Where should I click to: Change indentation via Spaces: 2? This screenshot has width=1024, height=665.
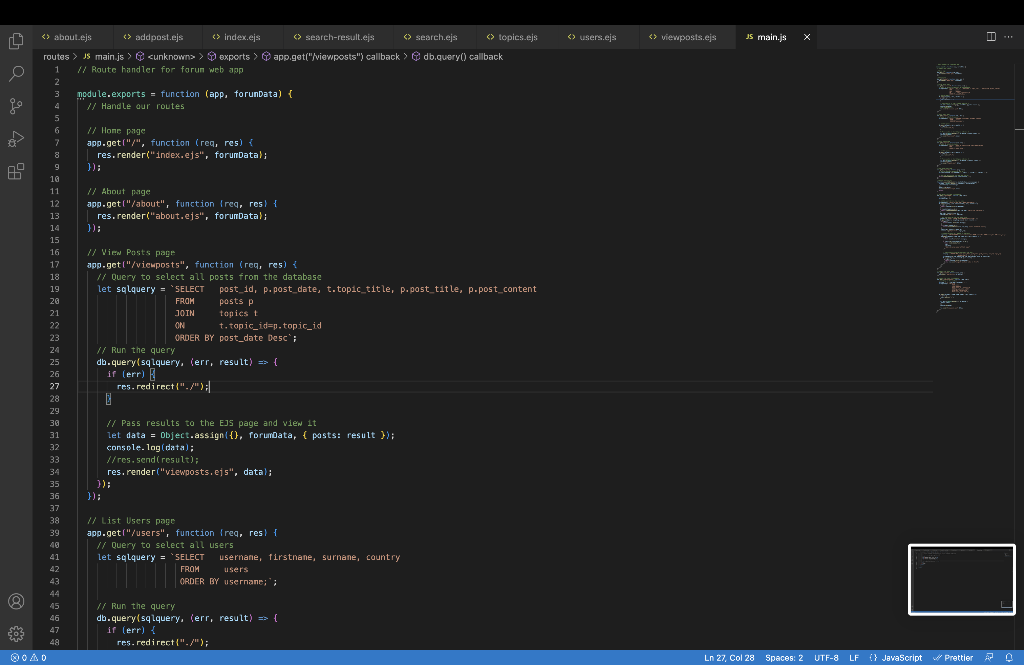(784, 658)
